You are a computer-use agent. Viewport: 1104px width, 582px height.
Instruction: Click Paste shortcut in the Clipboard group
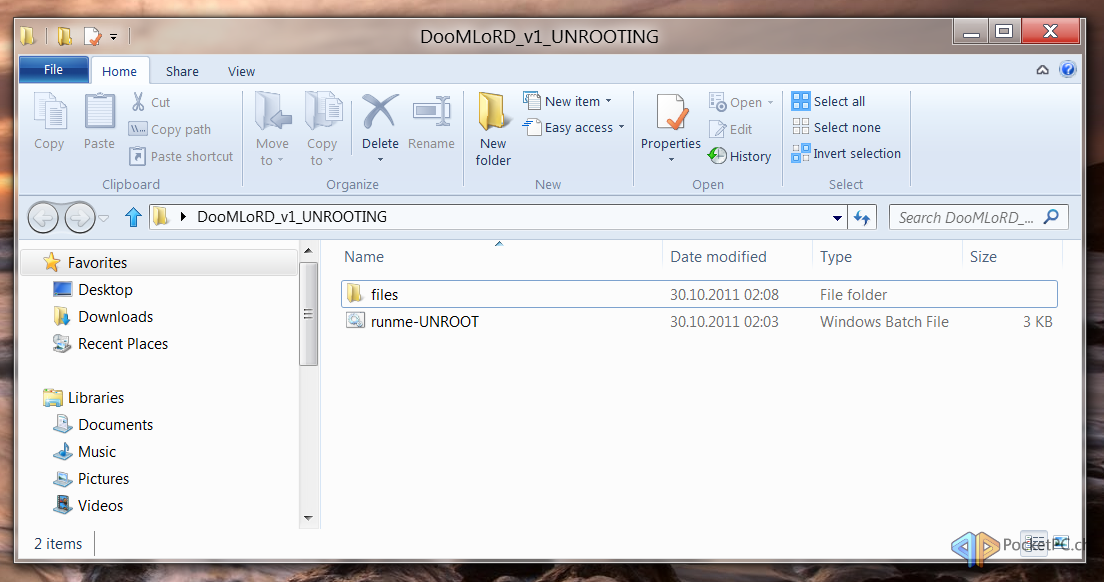point(180,156)
